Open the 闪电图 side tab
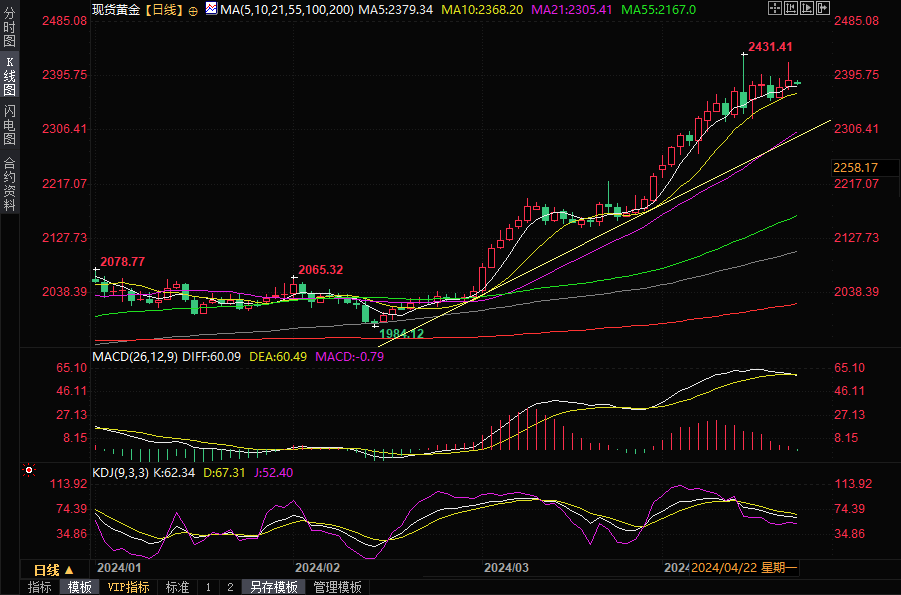Screen dimensions: 901x595 point(9,125)
